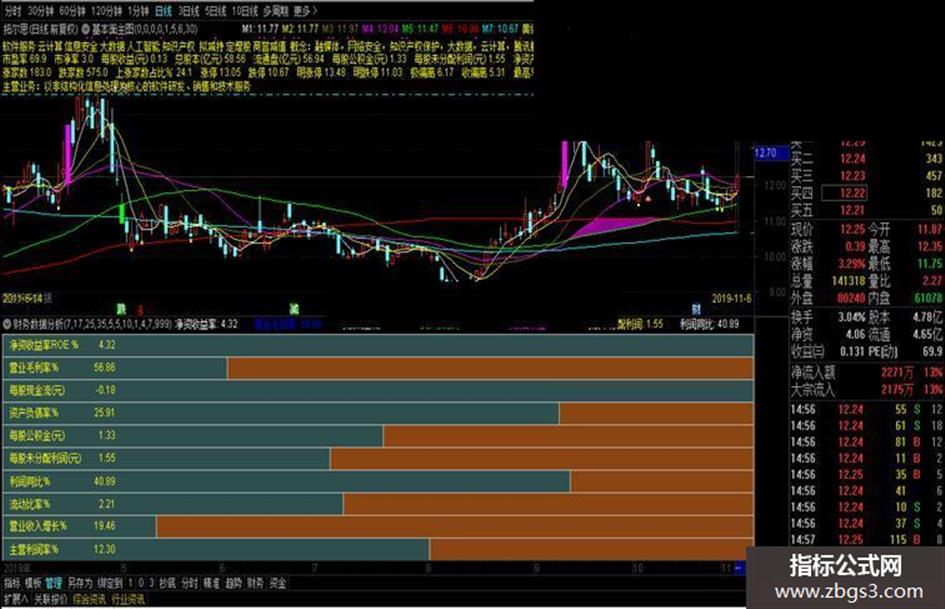Click the 大宗流入 value 2175万
The image size is (945, 609).
coord(897,390)
